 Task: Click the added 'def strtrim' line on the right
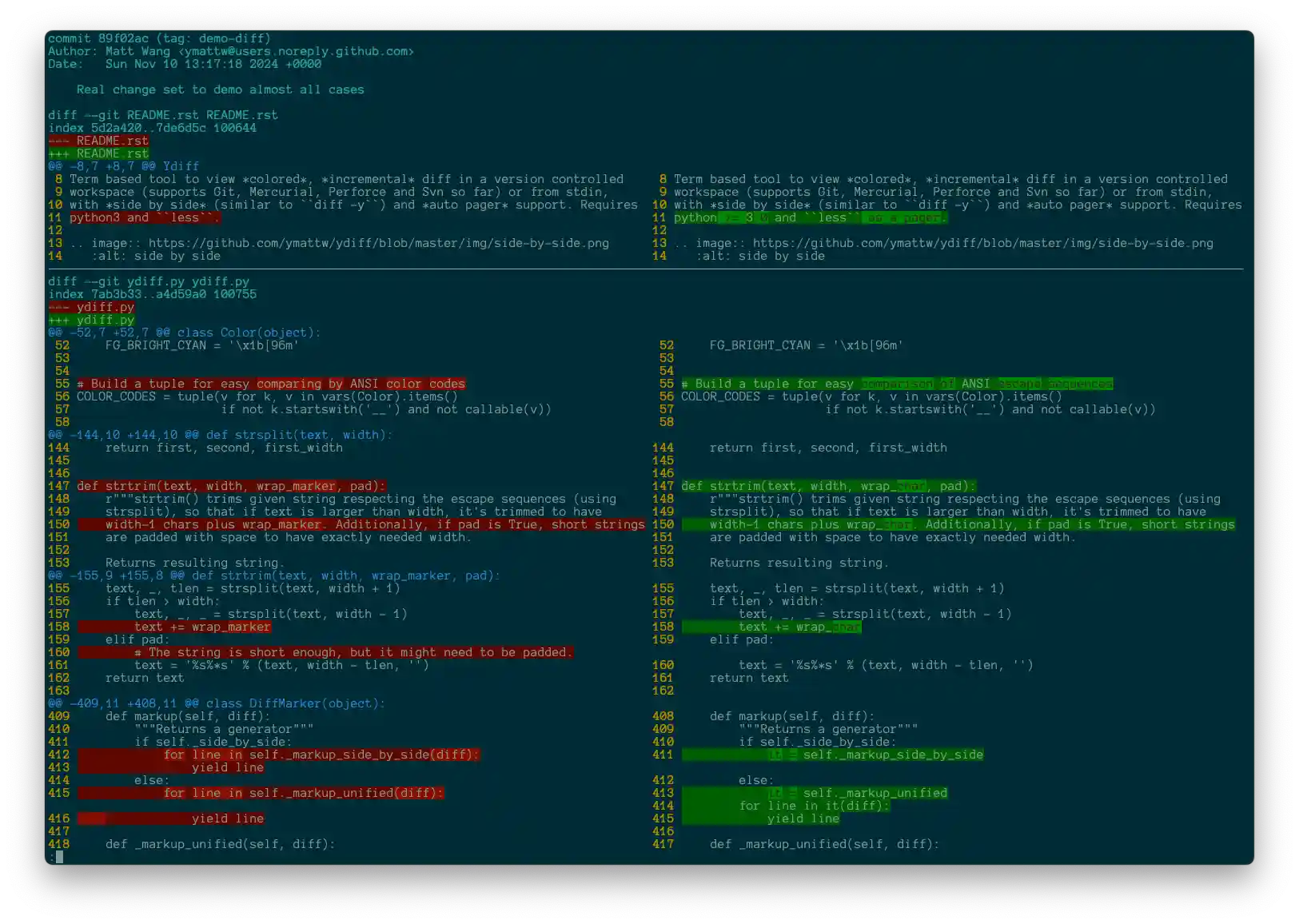[828, 486]
